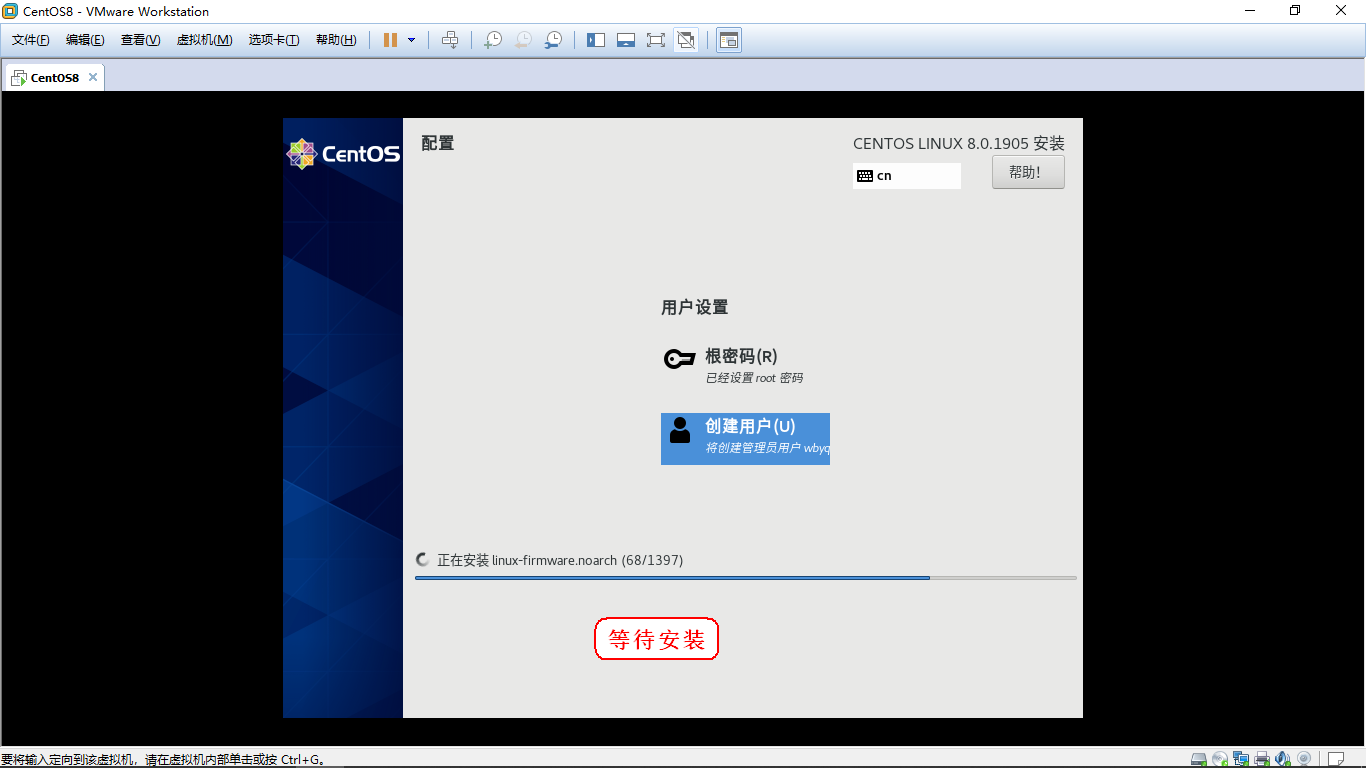This screenshot has height=768, width=1366.
Task: Click the webcam device status bar icon
Action: pos(1304,759)
